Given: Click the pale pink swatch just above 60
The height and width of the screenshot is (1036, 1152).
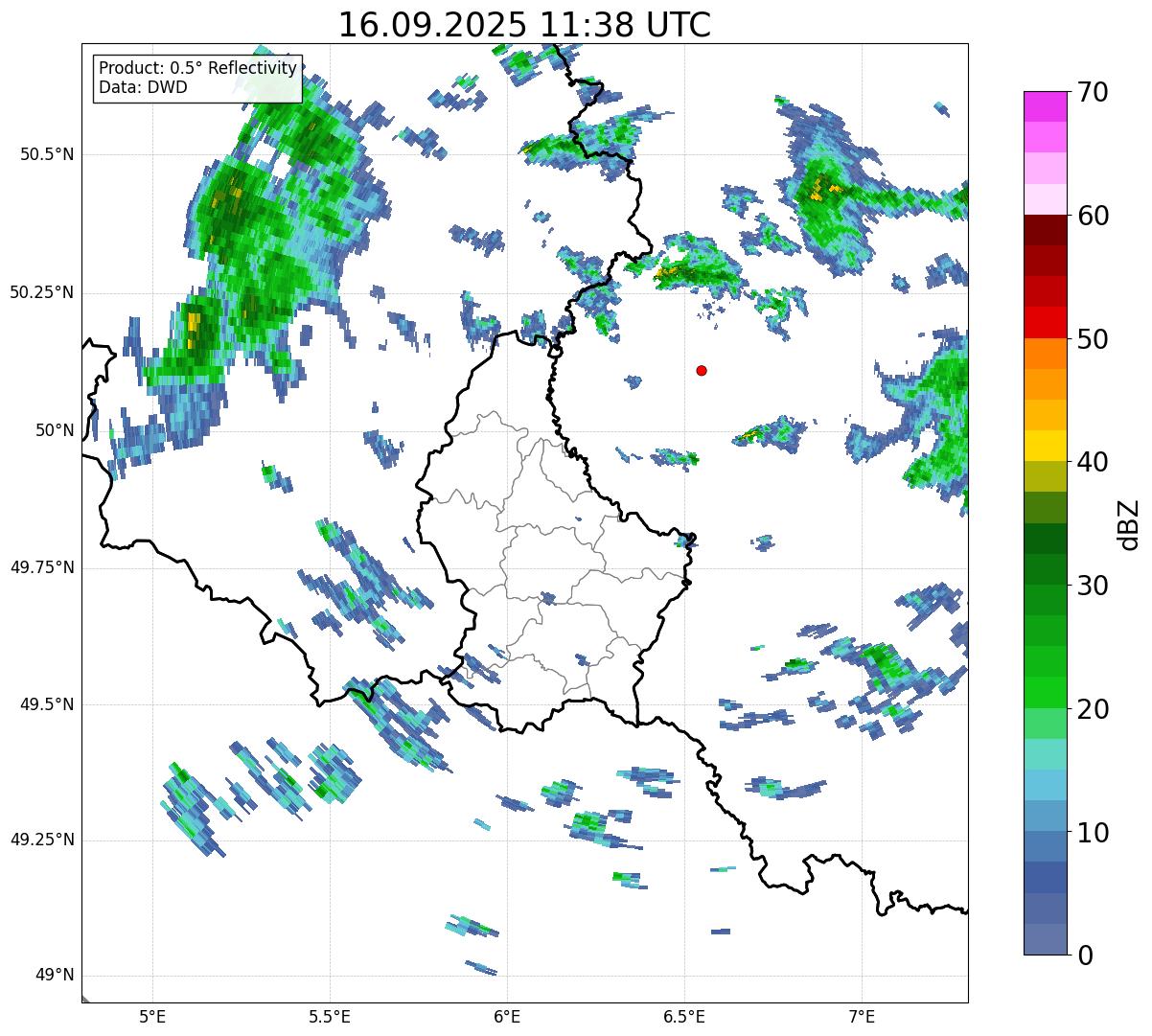Looking at the screenshot, I should [x=1045, y=199].
